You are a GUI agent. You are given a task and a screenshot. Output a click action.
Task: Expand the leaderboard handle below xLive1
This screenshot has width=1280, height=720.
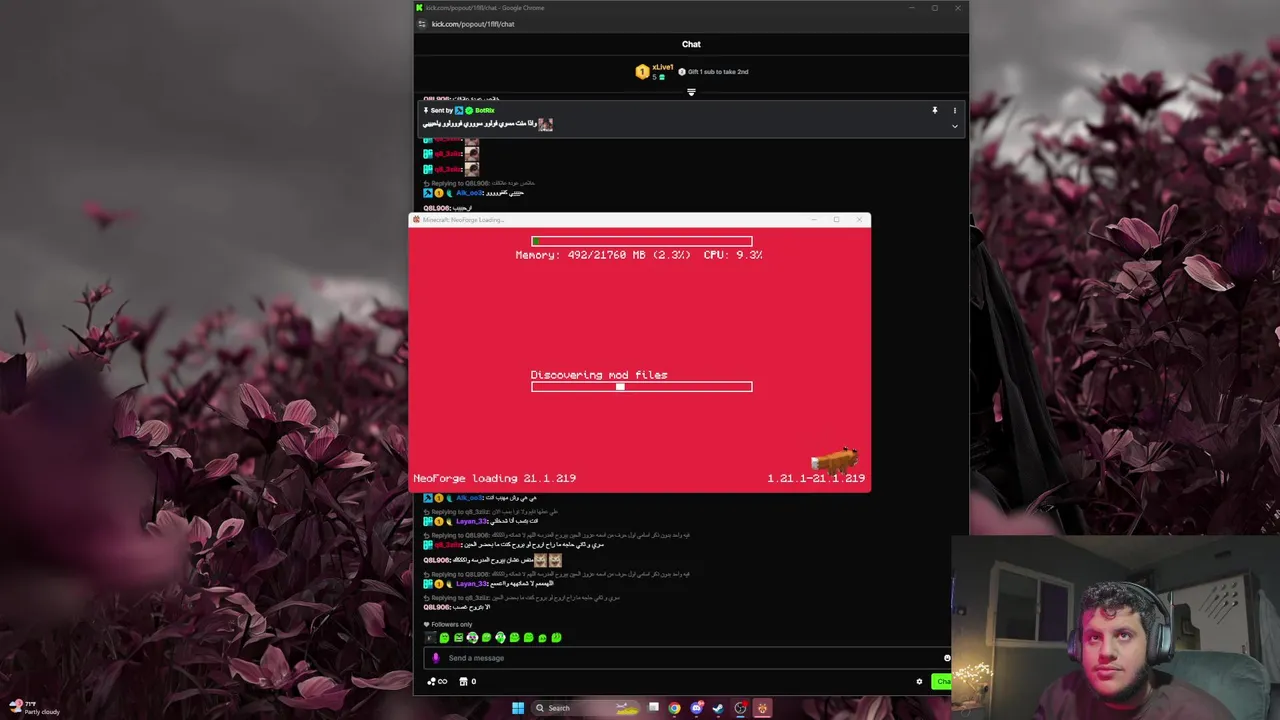[691, 92]
